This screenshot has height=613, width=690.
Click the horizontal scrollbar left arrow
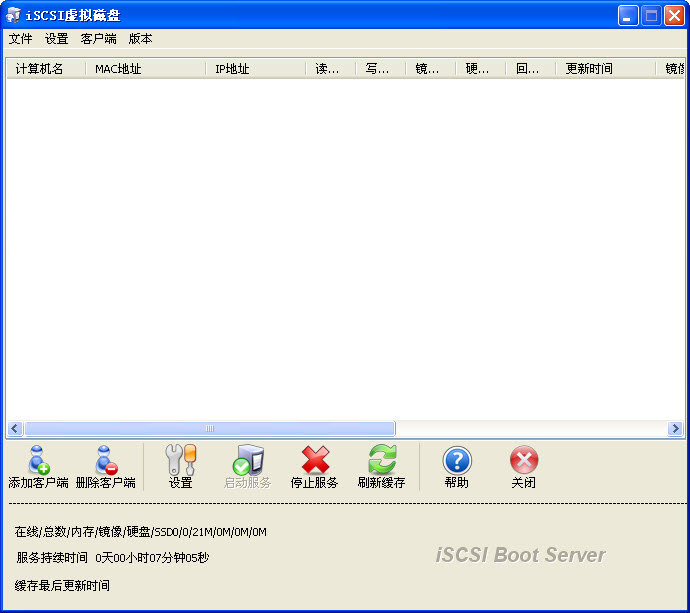[15, 428]
